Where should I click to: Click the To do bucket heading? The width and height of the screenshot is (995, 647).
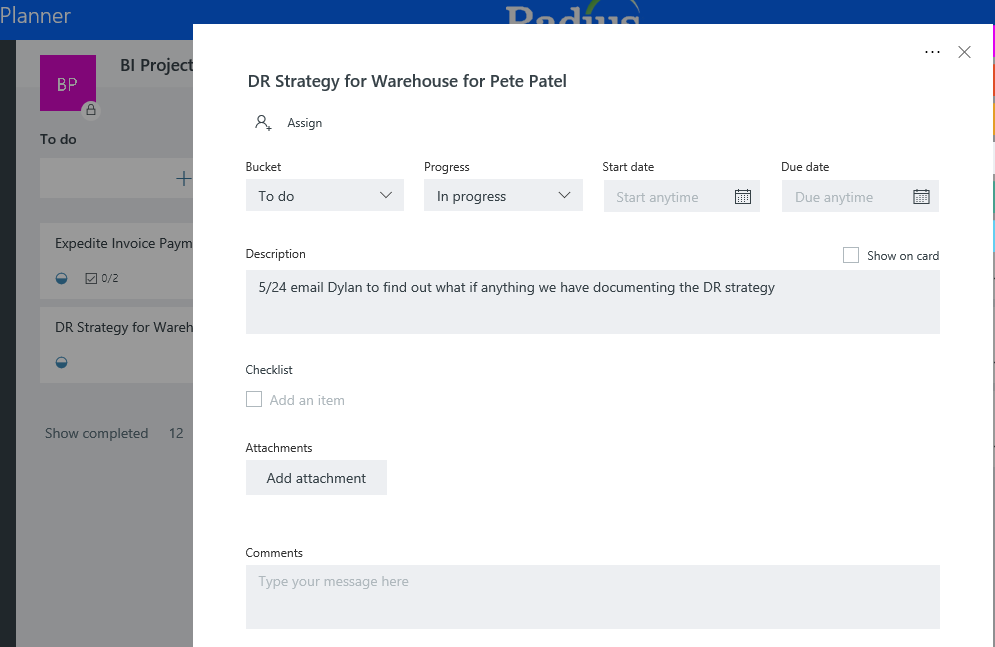tap(58, 139)
